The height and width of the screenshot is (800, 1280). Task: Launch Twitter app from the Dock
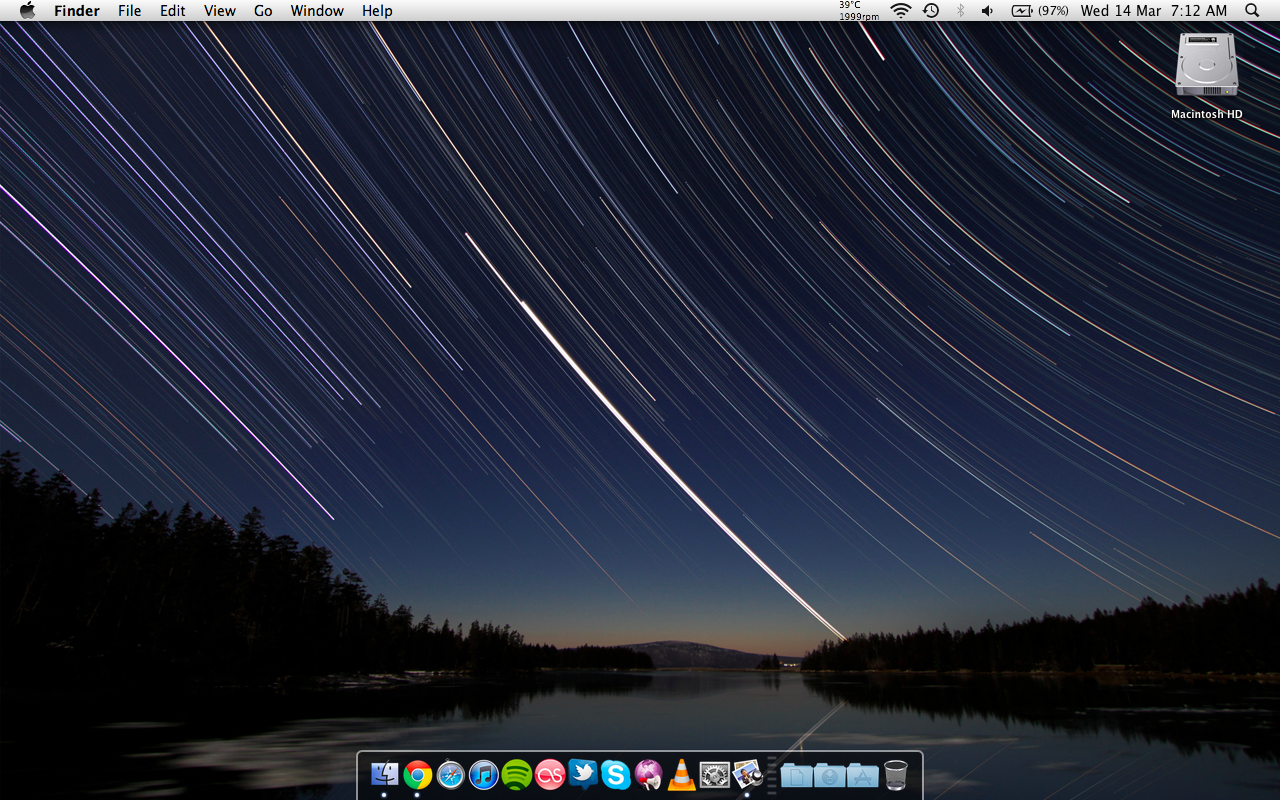[583, 774]
